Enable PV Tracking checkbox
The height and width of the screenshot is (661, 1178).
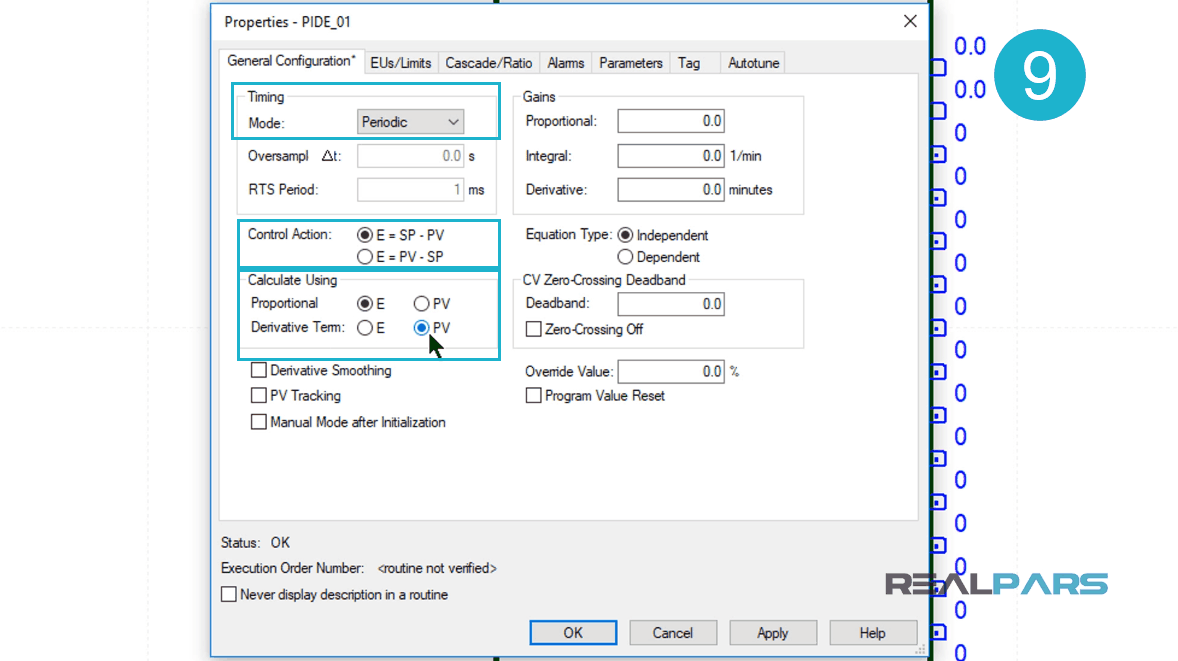point(258,395)
